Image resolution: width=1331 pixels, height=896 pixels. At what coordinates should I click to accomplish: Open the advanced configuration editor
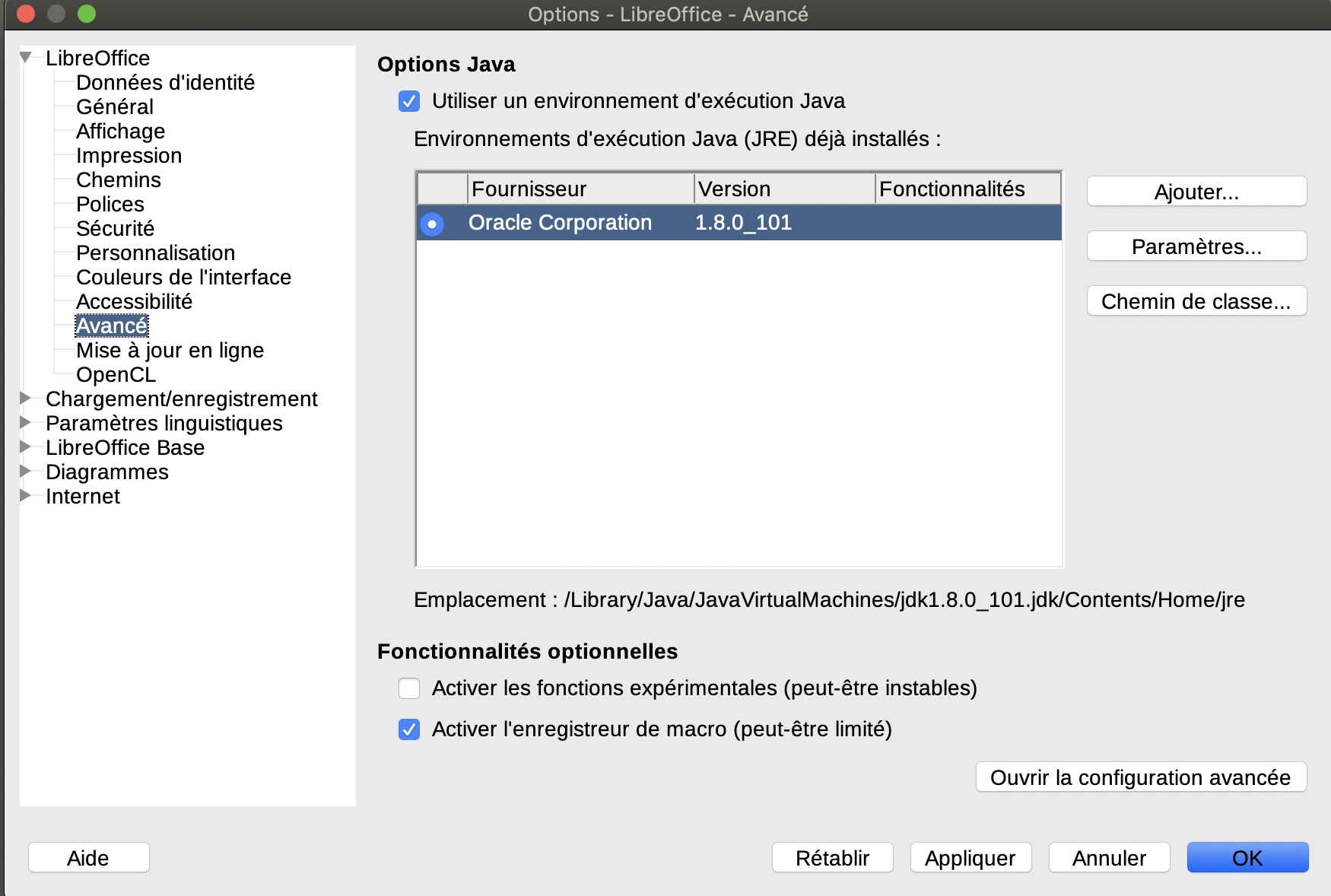pyautogui.click(x=1141, y=777)
